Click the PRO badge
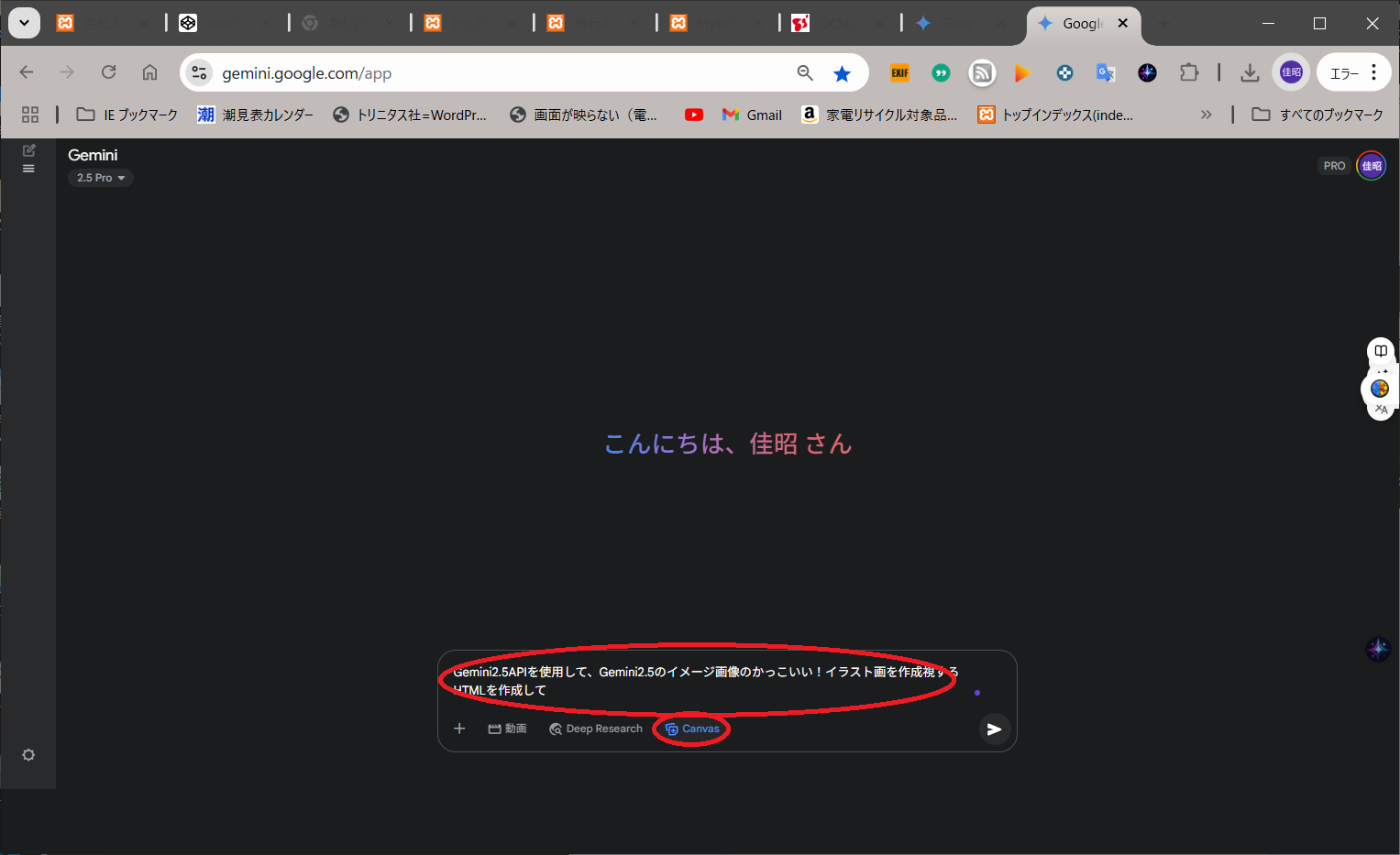Screen dimensions: 1400x855 pos(1334,166)
